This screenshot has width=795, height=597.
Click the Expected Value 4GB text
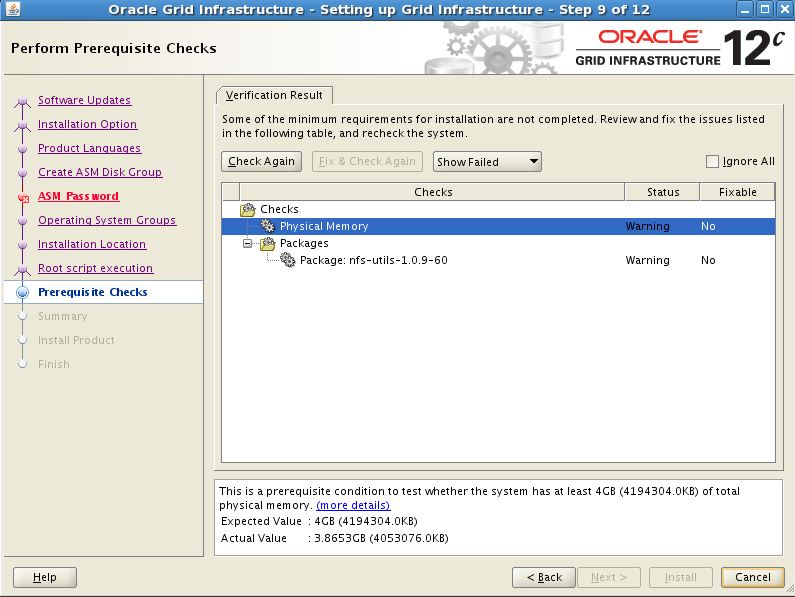coord(366,521)
